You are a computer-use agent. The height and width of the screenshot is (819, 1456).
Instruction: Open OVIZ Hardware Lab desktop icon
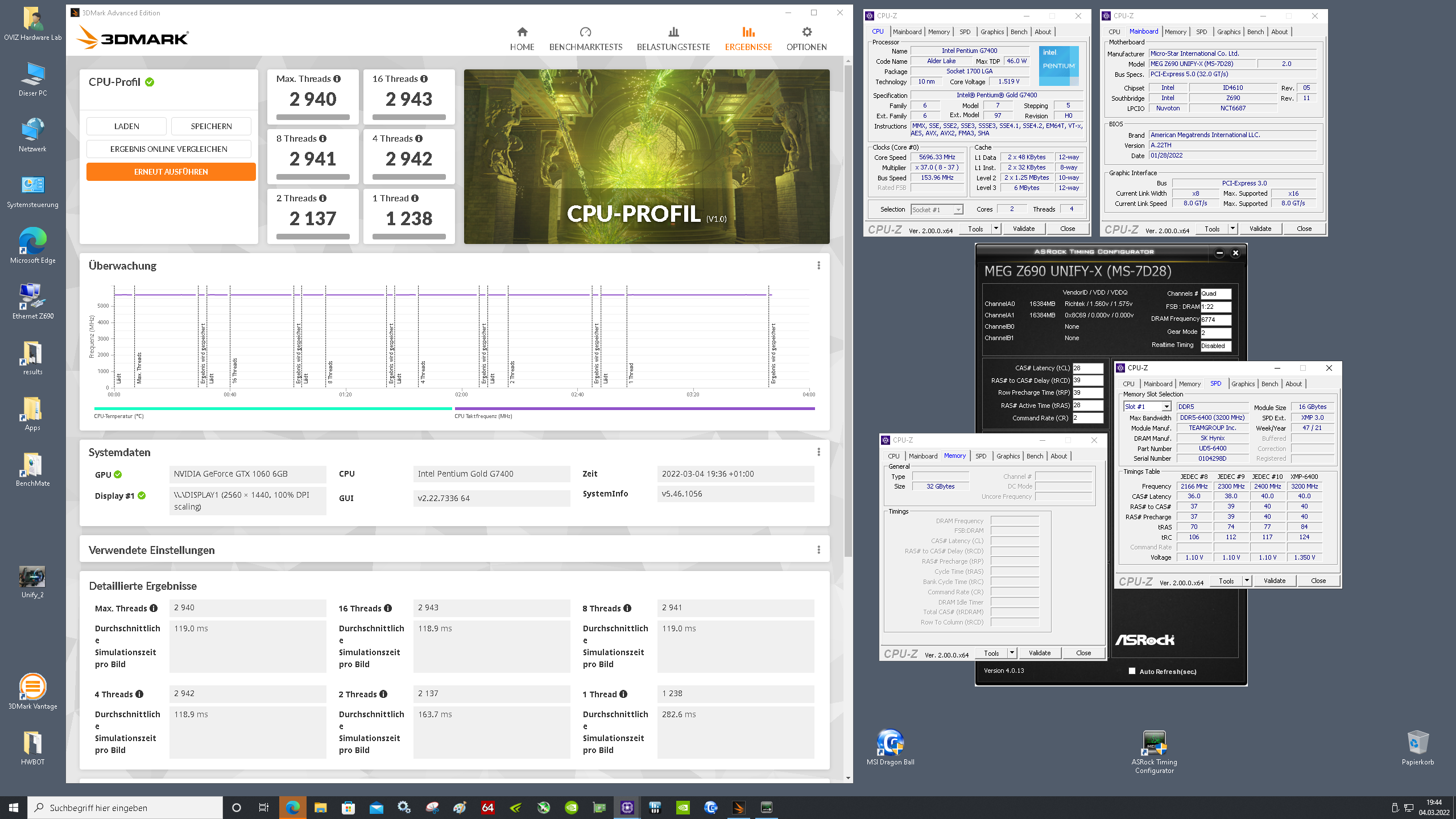33,24
